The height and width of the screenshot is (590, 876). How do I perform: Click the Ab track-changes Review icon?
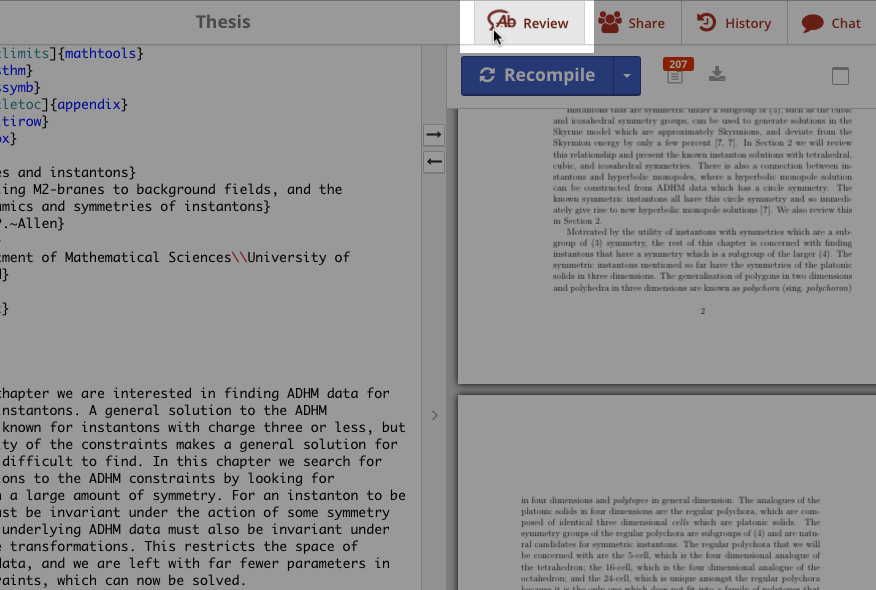click(504, 22)
